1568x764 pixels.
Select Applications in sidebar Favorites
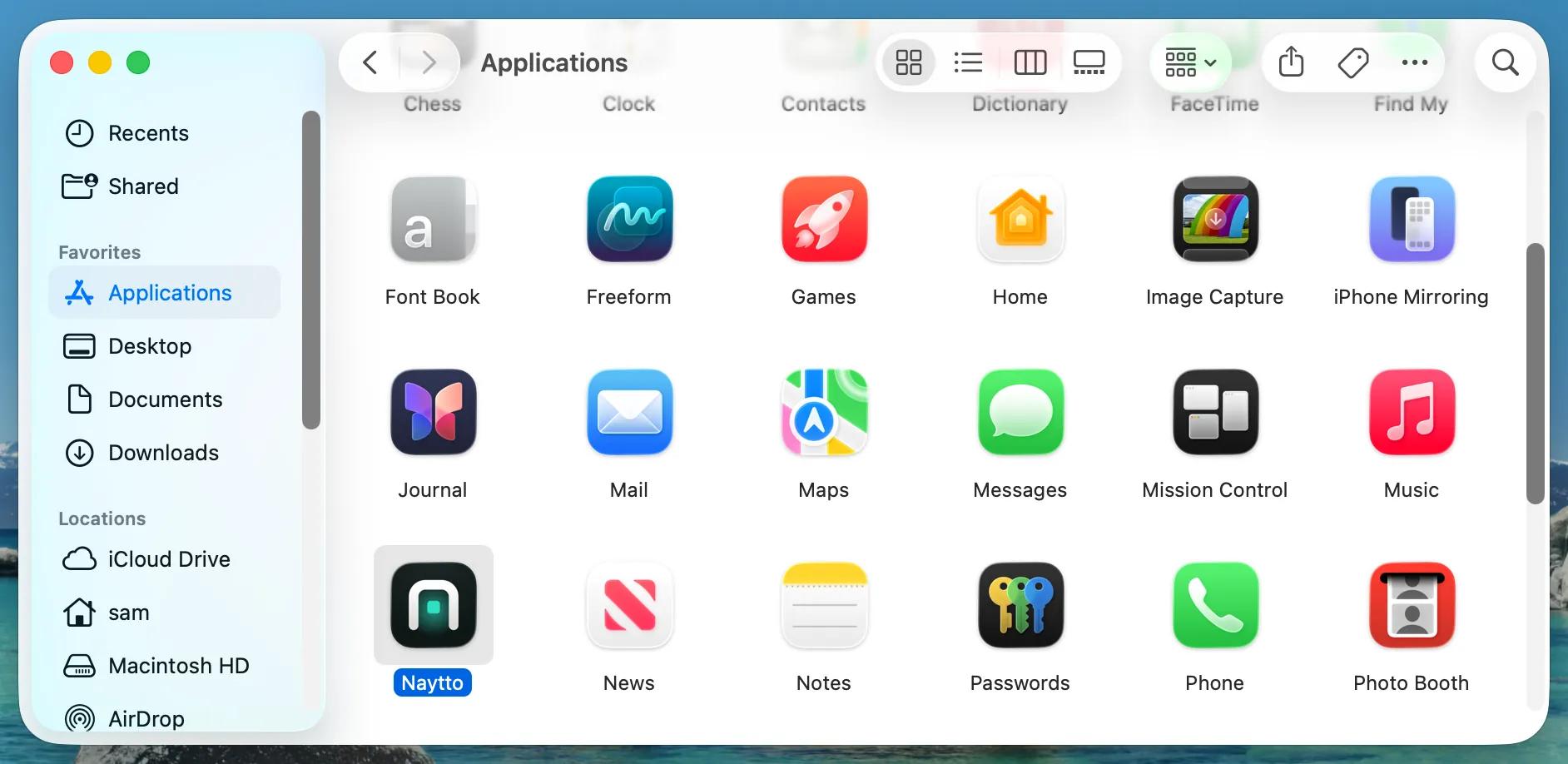tap(165, 293)
